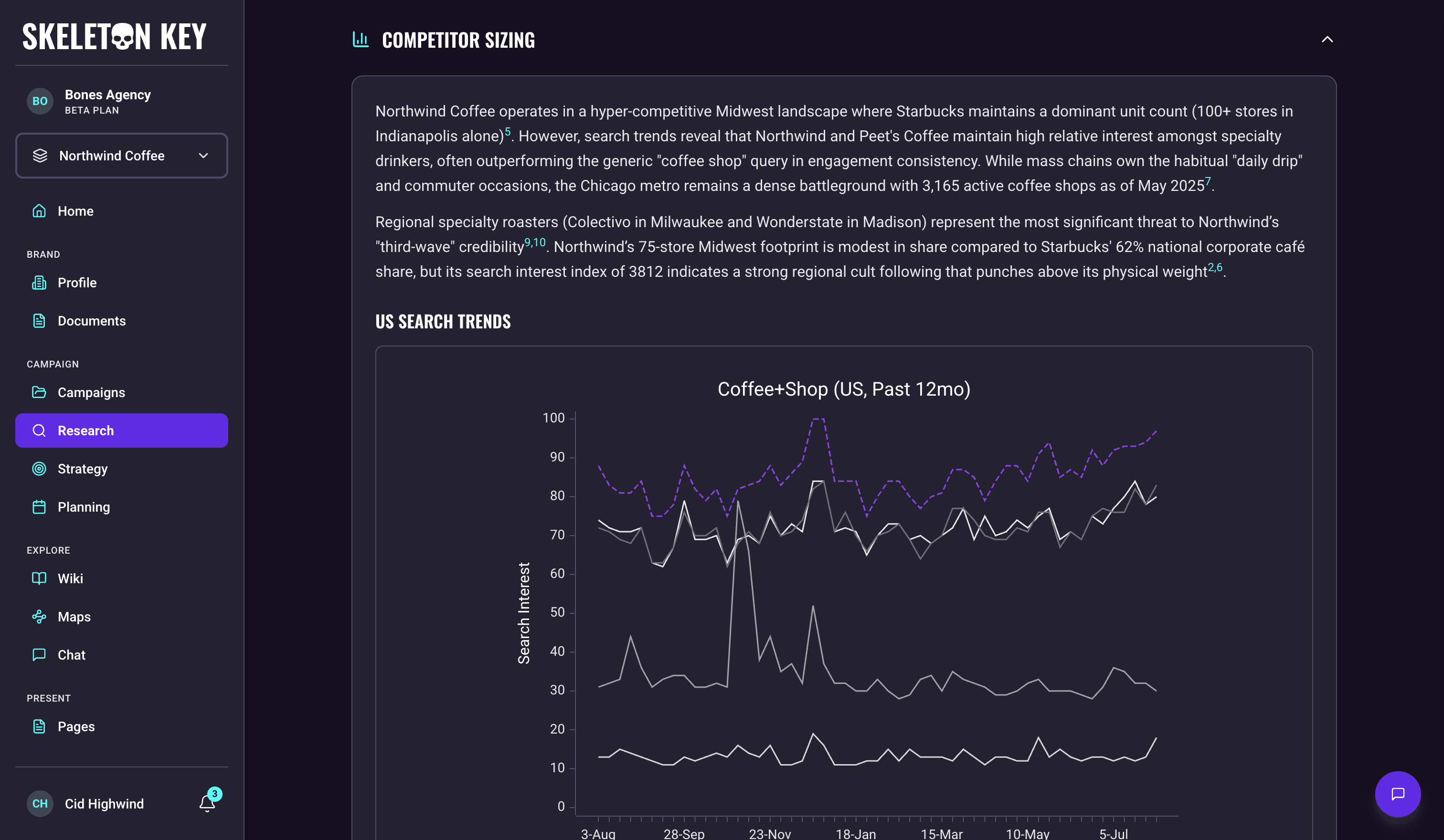This screenshot has height=840, width=1444.
Task: Go to Home in the sidebar
Action: pyautogui.click(x=121, y=211)
